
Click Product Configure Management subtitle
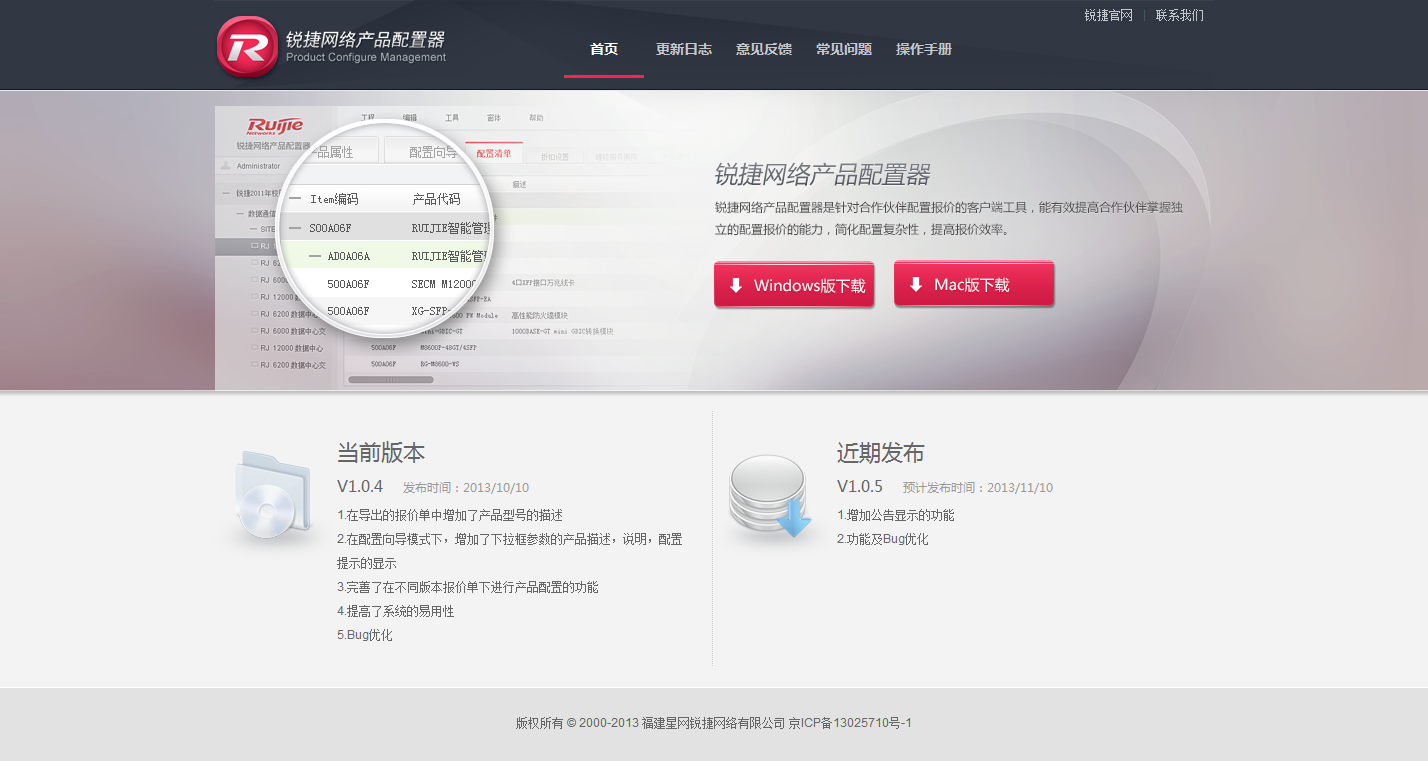(366, 58)
